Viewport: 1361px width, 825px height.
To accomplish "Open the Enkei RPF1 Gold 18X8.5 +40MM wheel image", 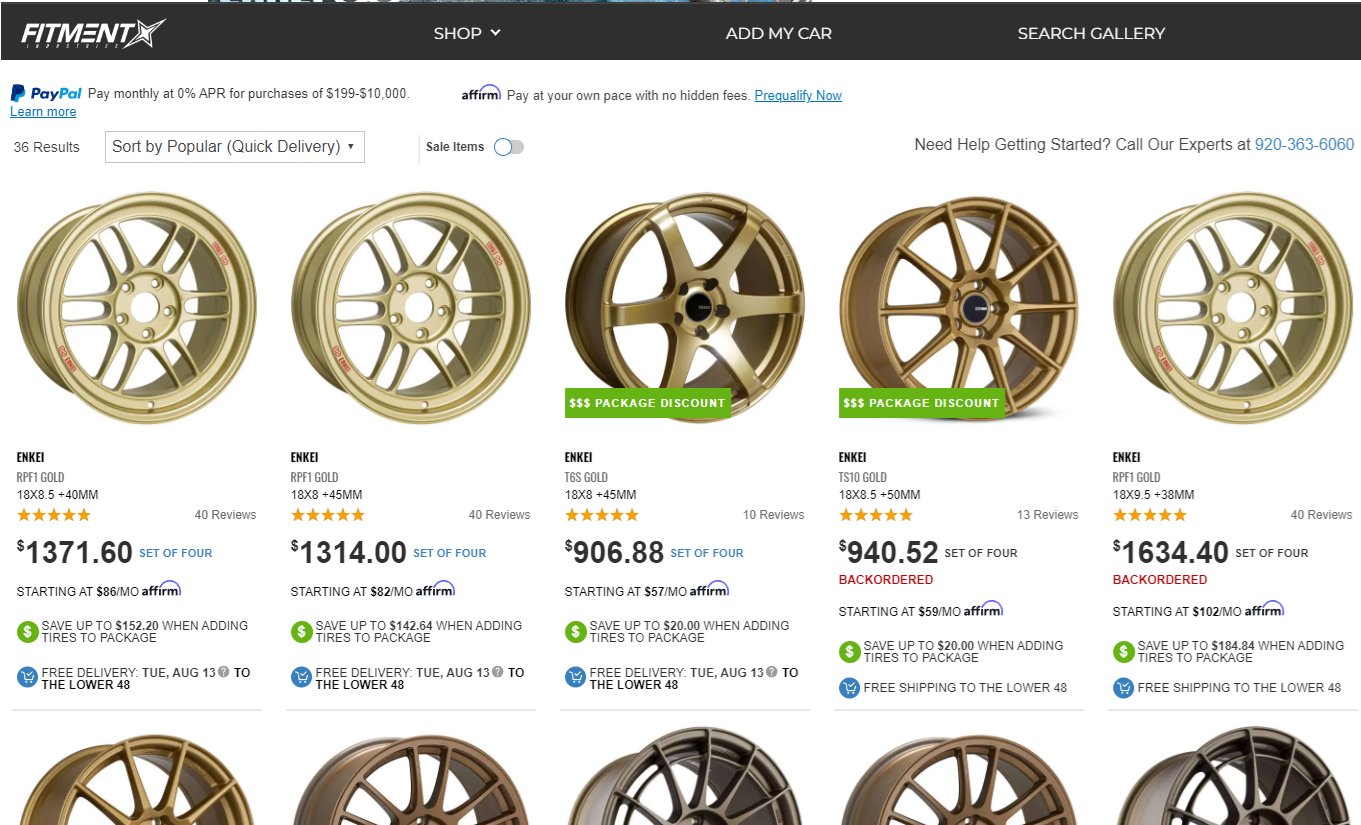I will pyautogui.click(x=137, y=307).
